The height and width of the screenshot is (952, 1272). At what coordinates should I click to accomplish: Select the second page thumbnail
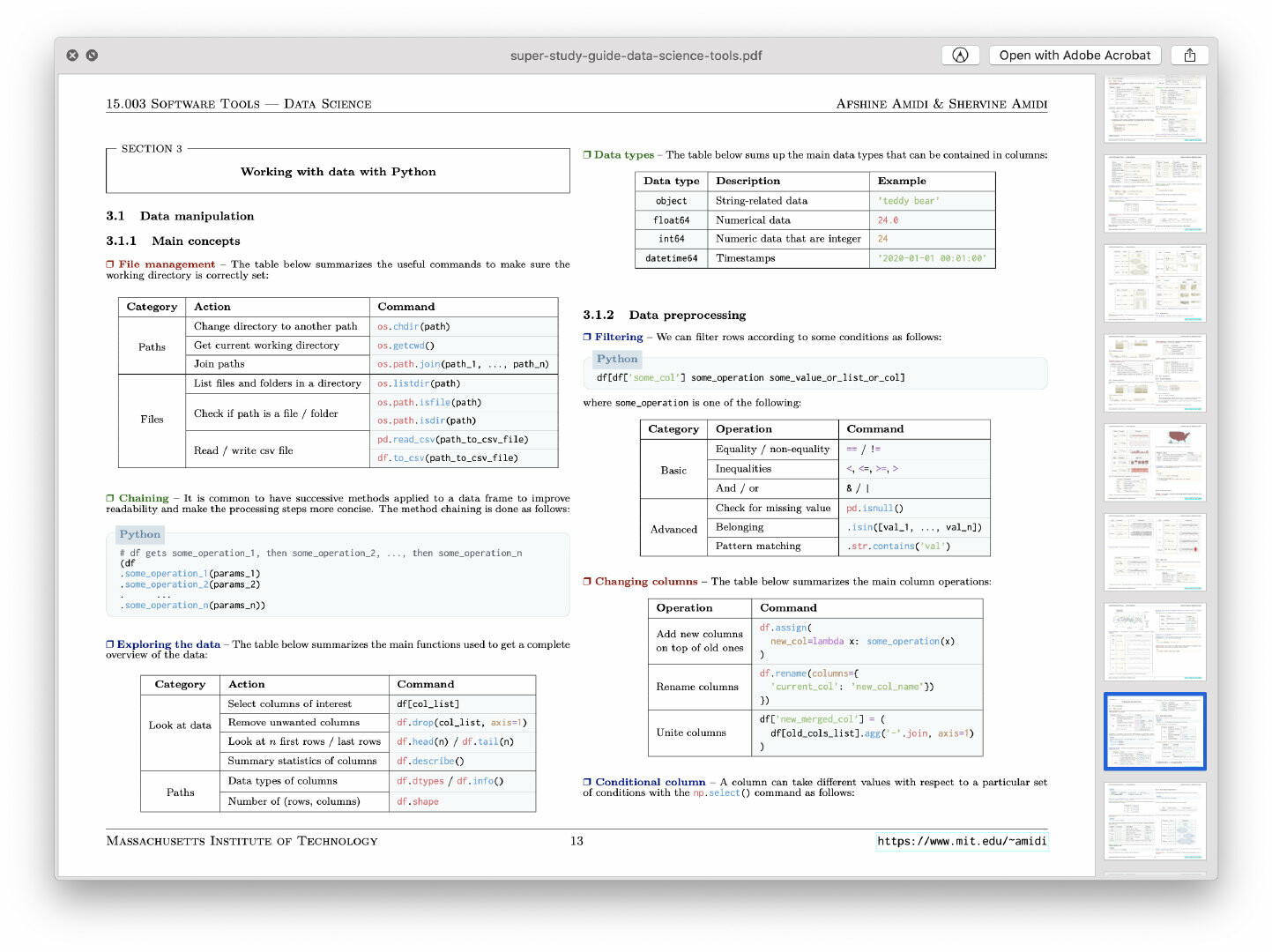(x=1155, y=194)
